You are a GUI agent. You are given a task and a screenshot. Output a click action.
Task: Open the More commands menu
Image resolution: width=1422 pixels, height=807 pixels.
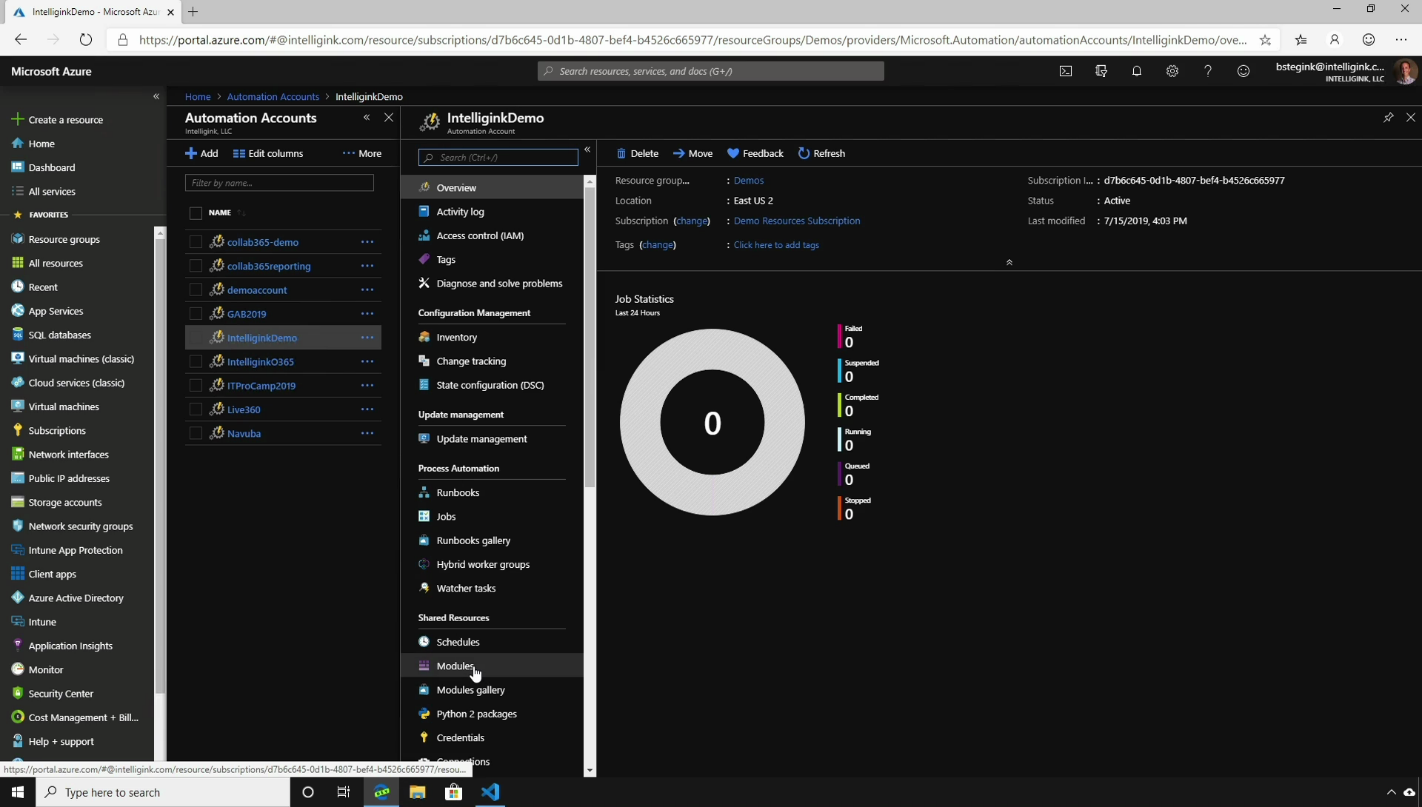click(362, 154)
